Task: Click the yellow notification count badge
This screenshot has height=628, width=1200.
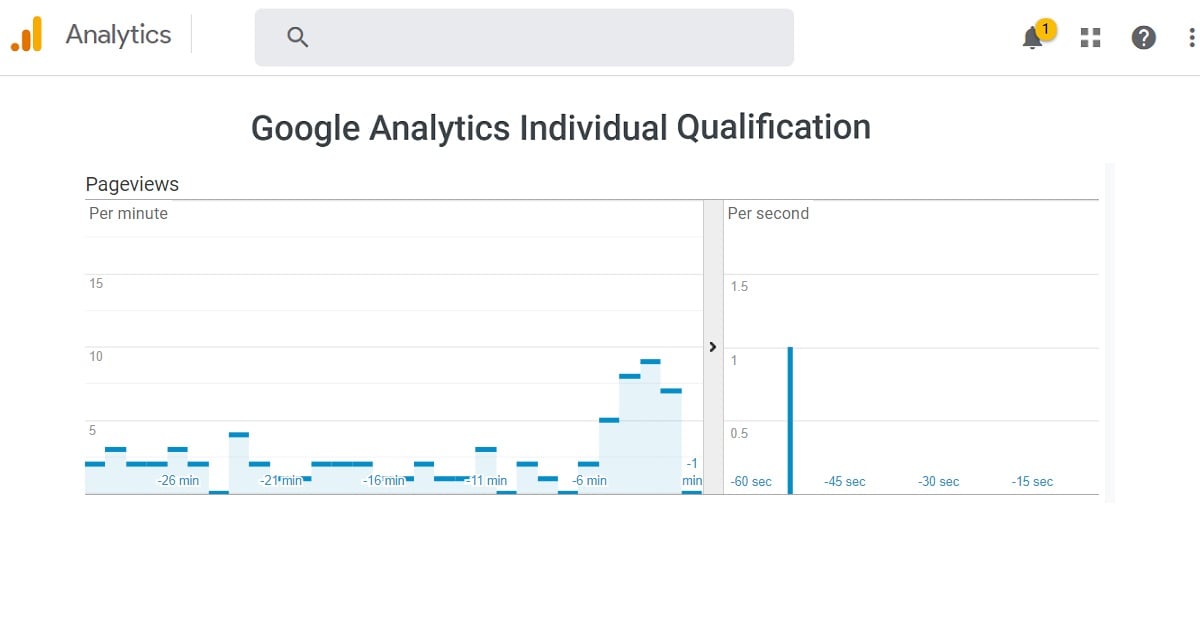Action: click(1045, 29)
